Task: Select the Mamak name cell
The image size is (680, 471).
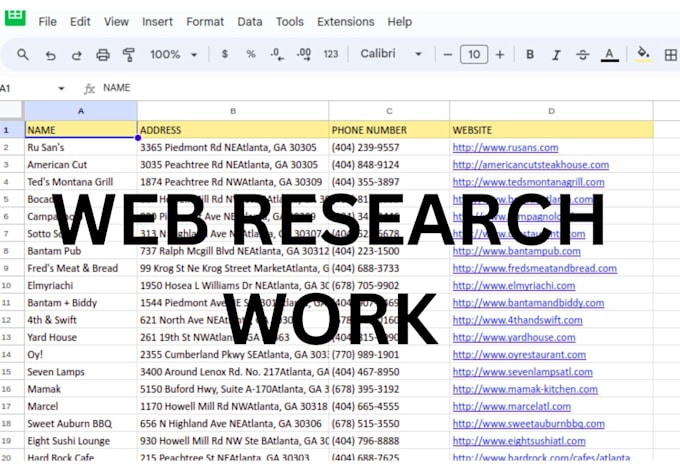Action: tap(81, 389)
